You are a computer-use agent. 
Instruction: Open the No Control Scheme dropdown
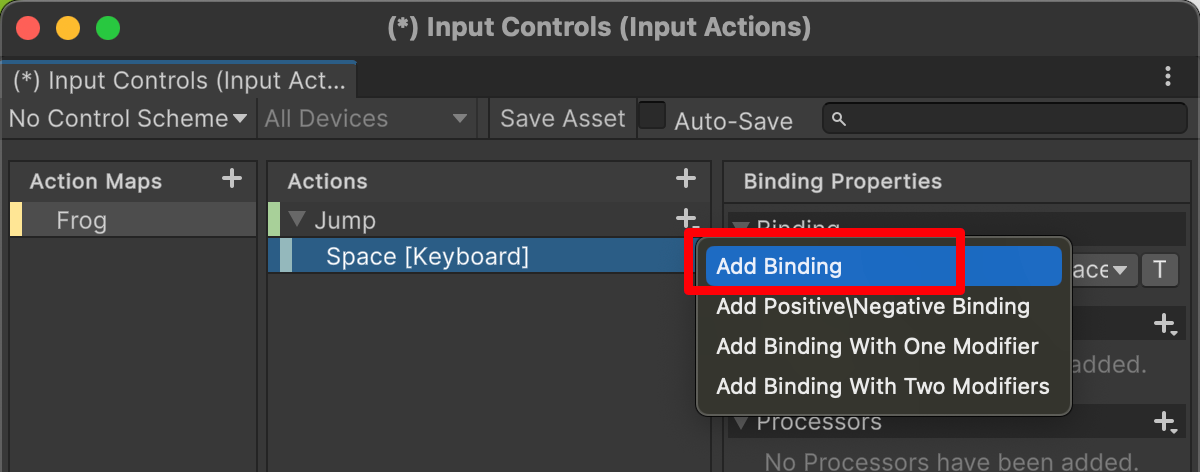[x=128, y=118]
